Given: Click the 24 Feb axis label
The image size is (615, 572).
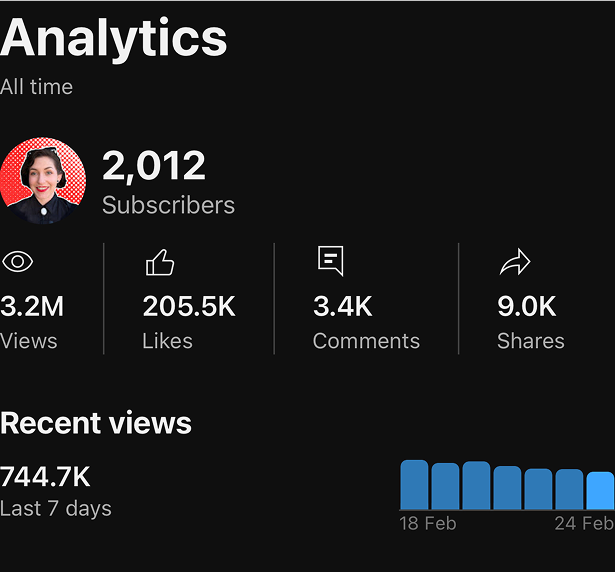Looking at the screenshot, I should click(x=584, y=524).
